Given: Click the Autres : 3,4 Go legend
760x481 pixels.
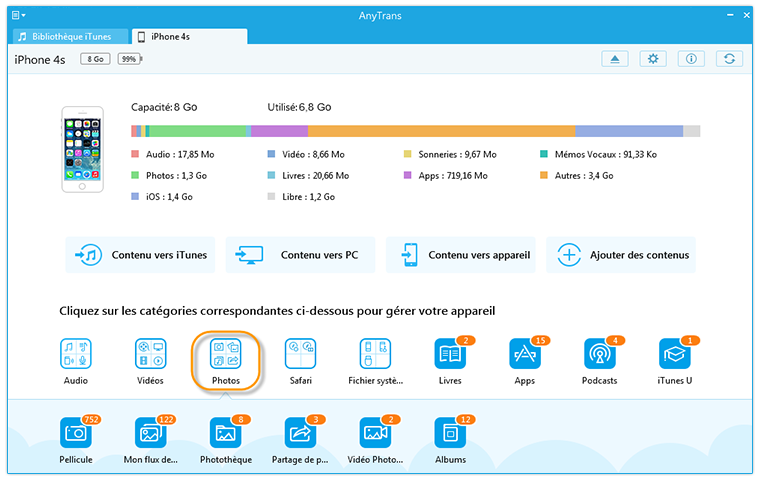Looking at the screenshot, I should click(x=577, y=176).
